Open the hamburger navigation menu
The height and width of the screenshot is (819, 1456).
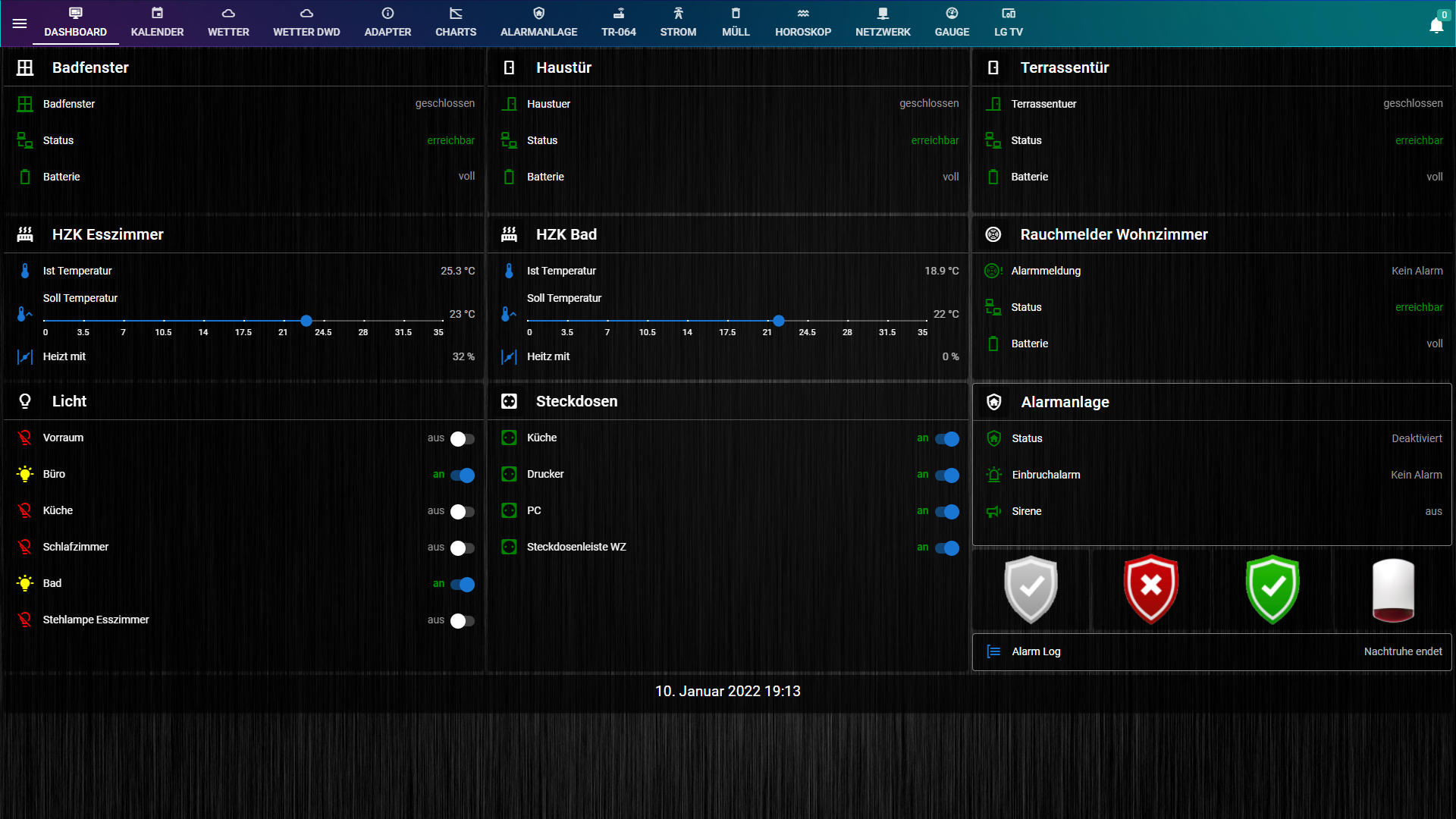tap(20, 24)
